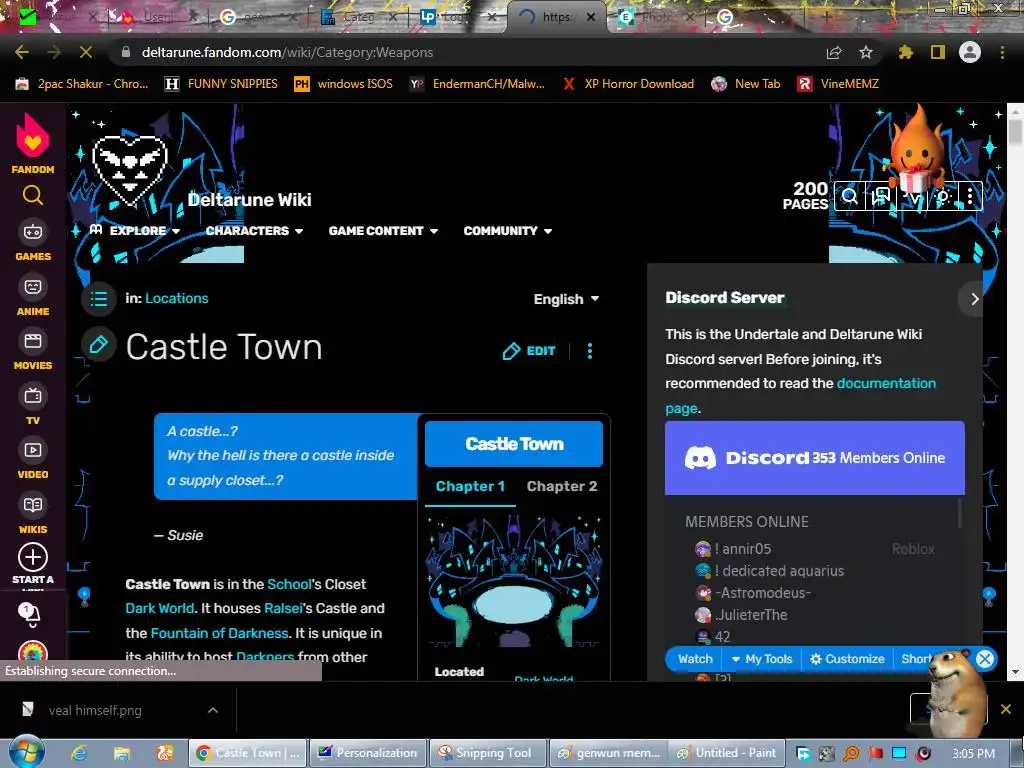Screen dimensions: 1024x768
Task: Open veal himself.png download
Action: [94, 710]
